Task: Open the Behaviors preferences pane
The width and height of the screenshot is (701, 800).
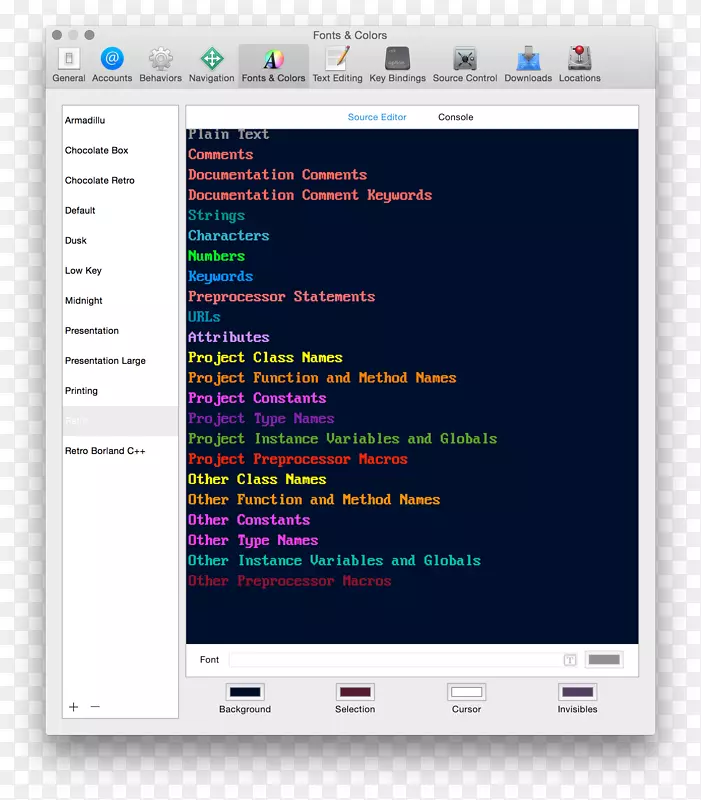Action: [160, 64]
